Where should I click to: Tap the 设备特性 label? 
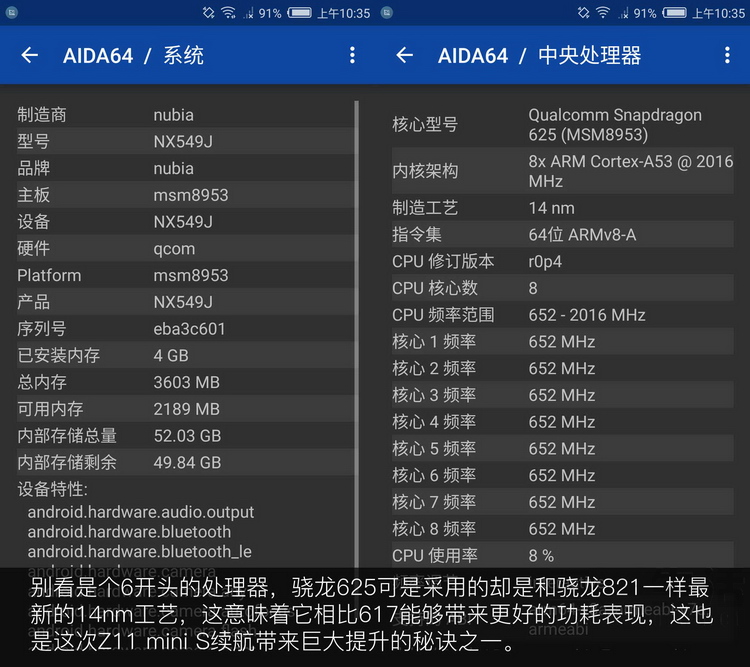click(x=53, y=489)
